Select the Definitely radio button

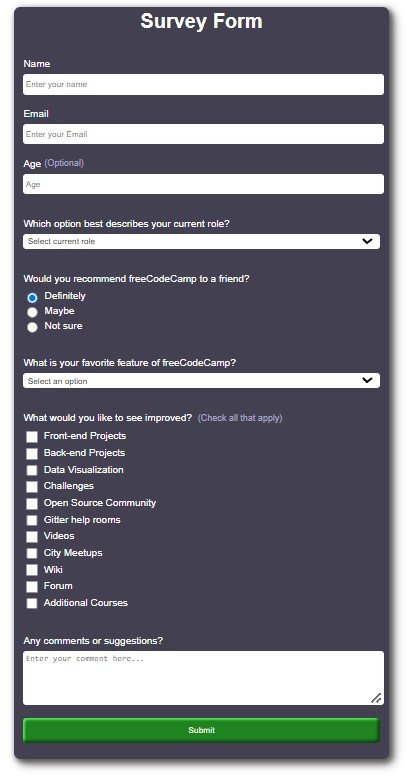tap(32, 297)
